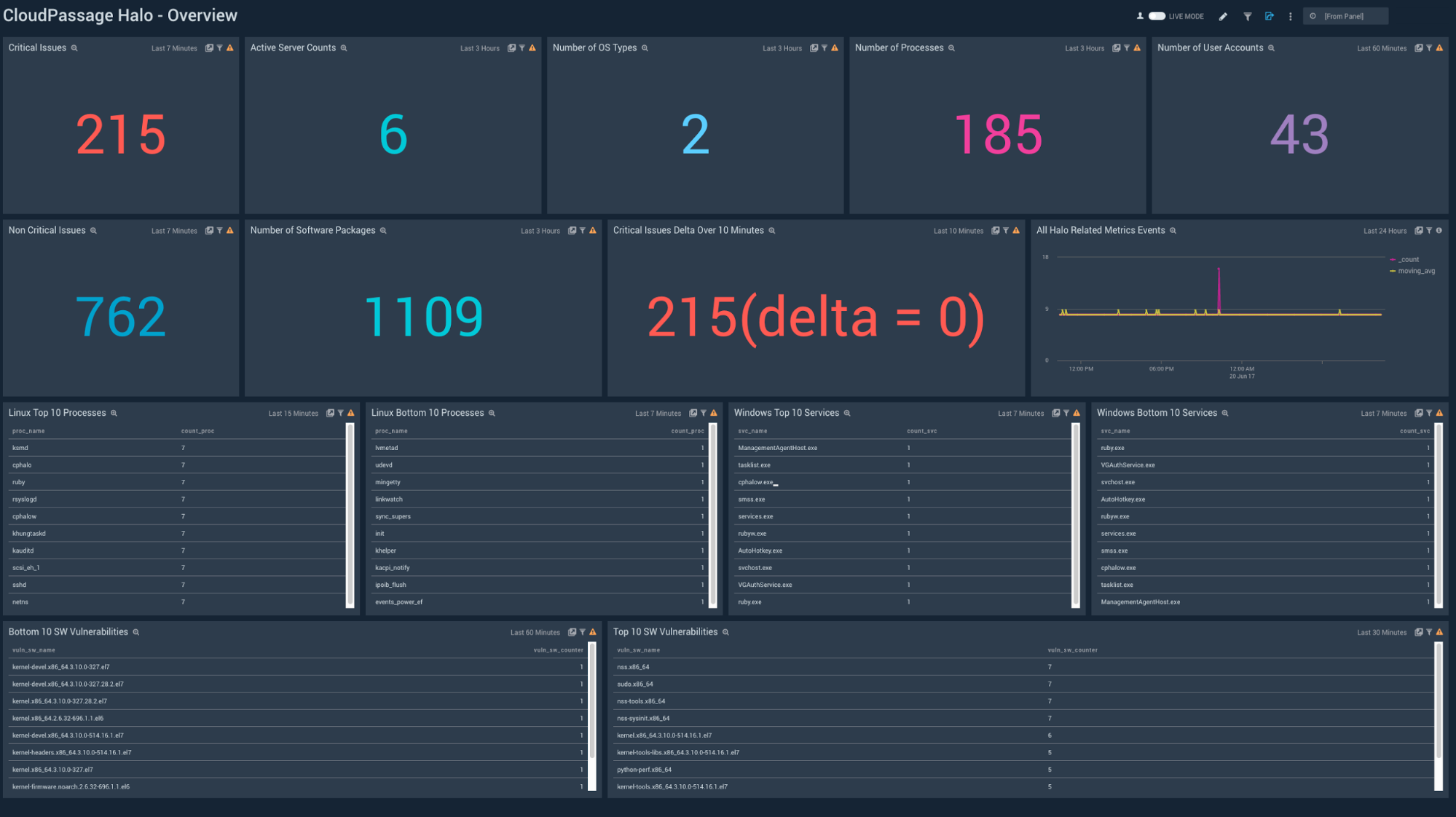This screenshot has height=817, width=1456.
Task: Click edit pencil icon in top navigation bar
Action: pos(1223,16)
